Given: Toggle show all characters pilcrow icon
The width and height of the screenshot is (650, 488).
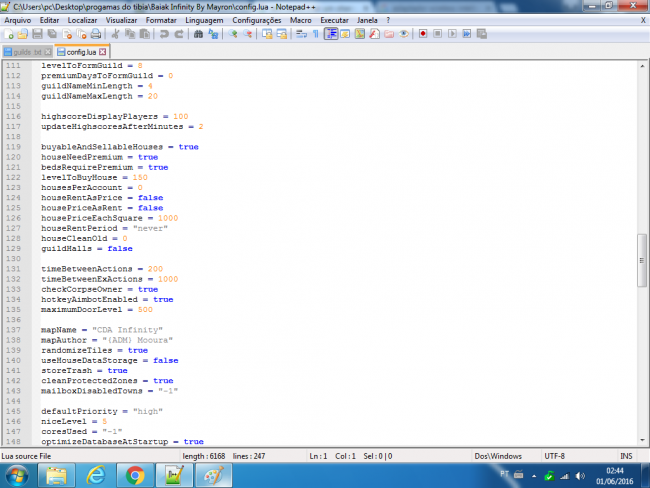Looking at the screenshot, I should (315, 34).
